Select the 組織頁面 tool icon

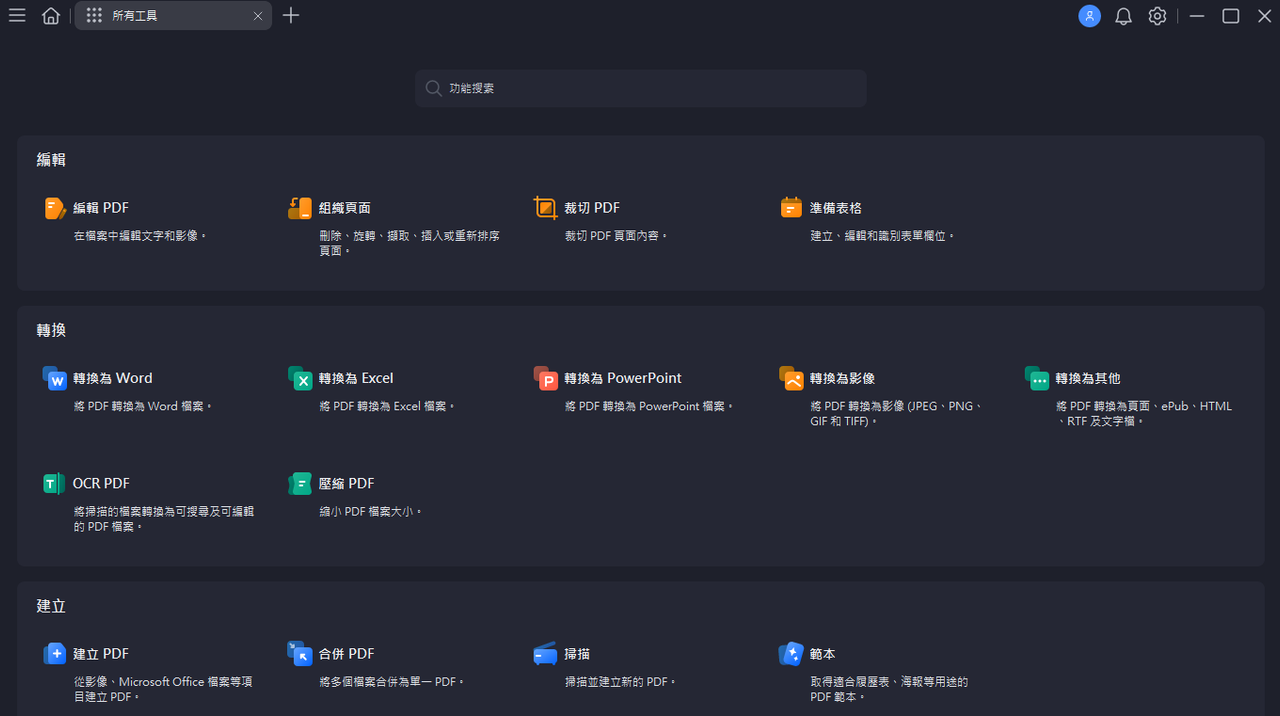click(300, 208)
